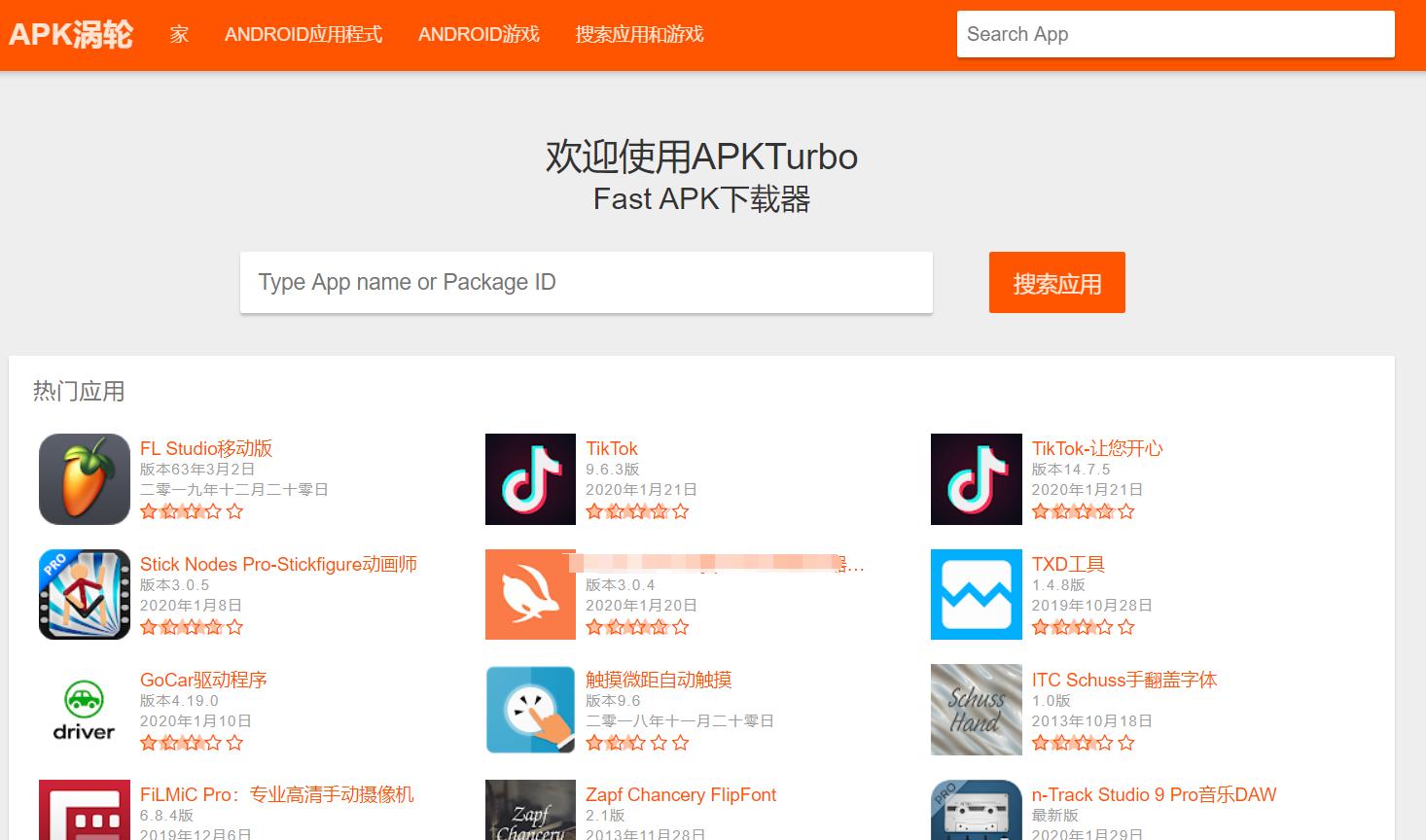Click the GoCar driver icon
1426x840 pixels.
point(84,710)
